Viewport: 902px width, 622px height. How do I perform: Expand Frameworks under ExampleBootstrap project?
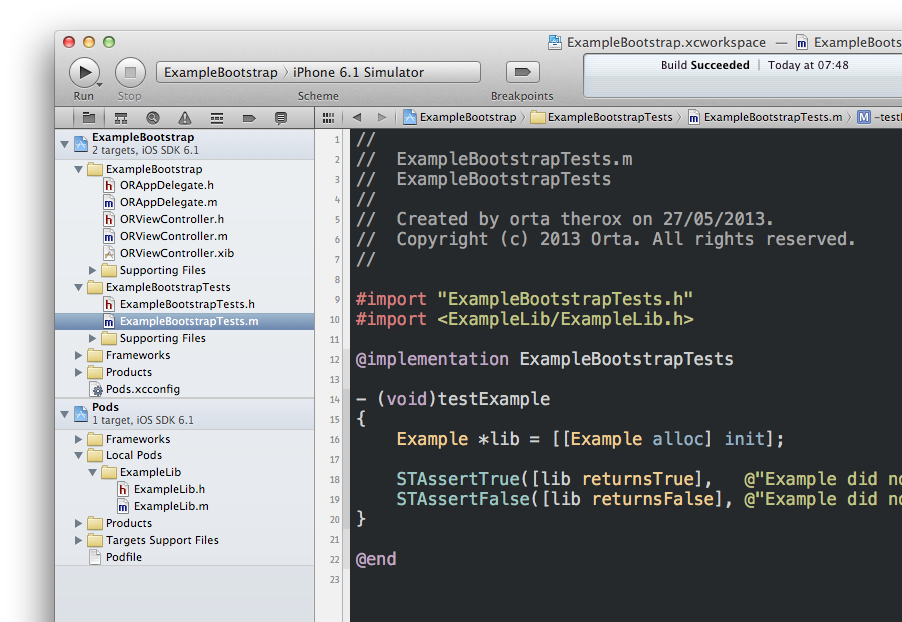tap(78, 356)
